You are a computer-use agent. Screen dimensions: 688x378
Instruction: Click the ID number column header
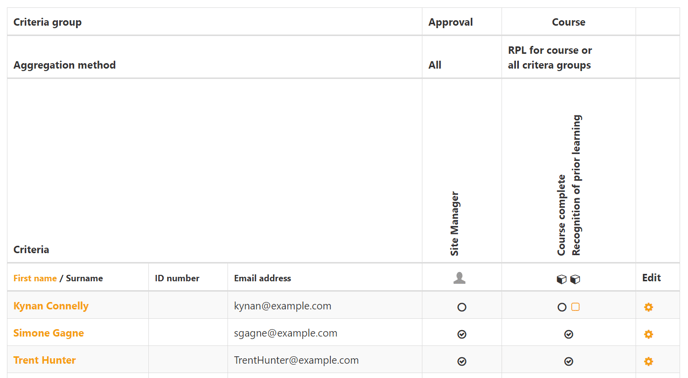177,278
